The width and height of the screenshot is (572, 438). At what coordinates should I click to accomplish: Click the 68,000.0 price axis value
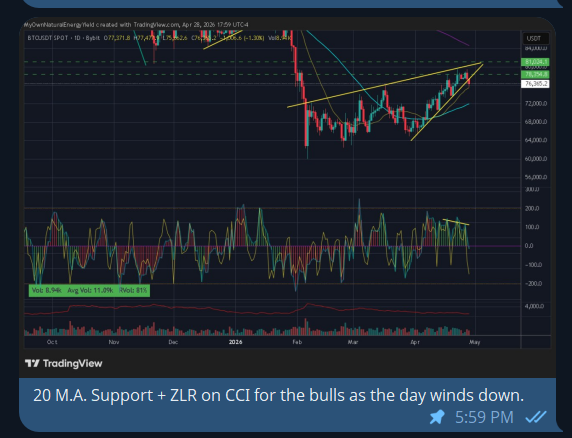(x=536, y=121)
